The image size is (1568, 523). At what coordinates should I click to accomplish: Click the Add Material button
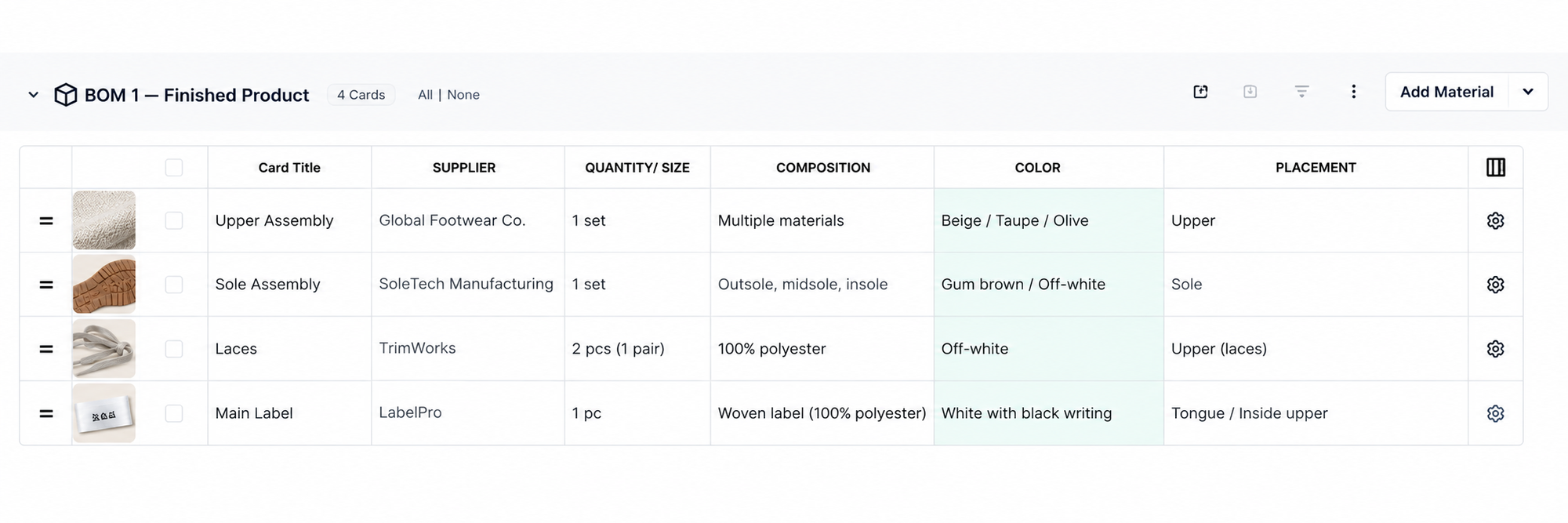point(1447,92)
